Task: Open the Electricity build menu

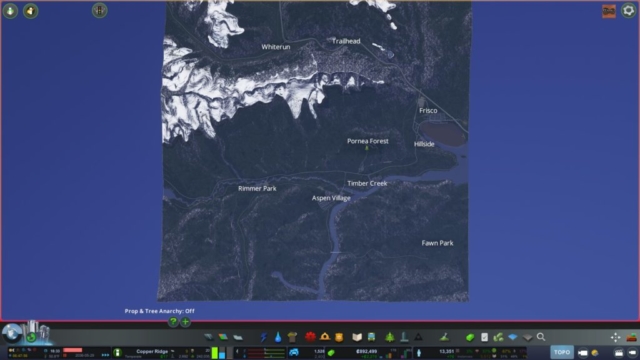Action: click(264, 337)
